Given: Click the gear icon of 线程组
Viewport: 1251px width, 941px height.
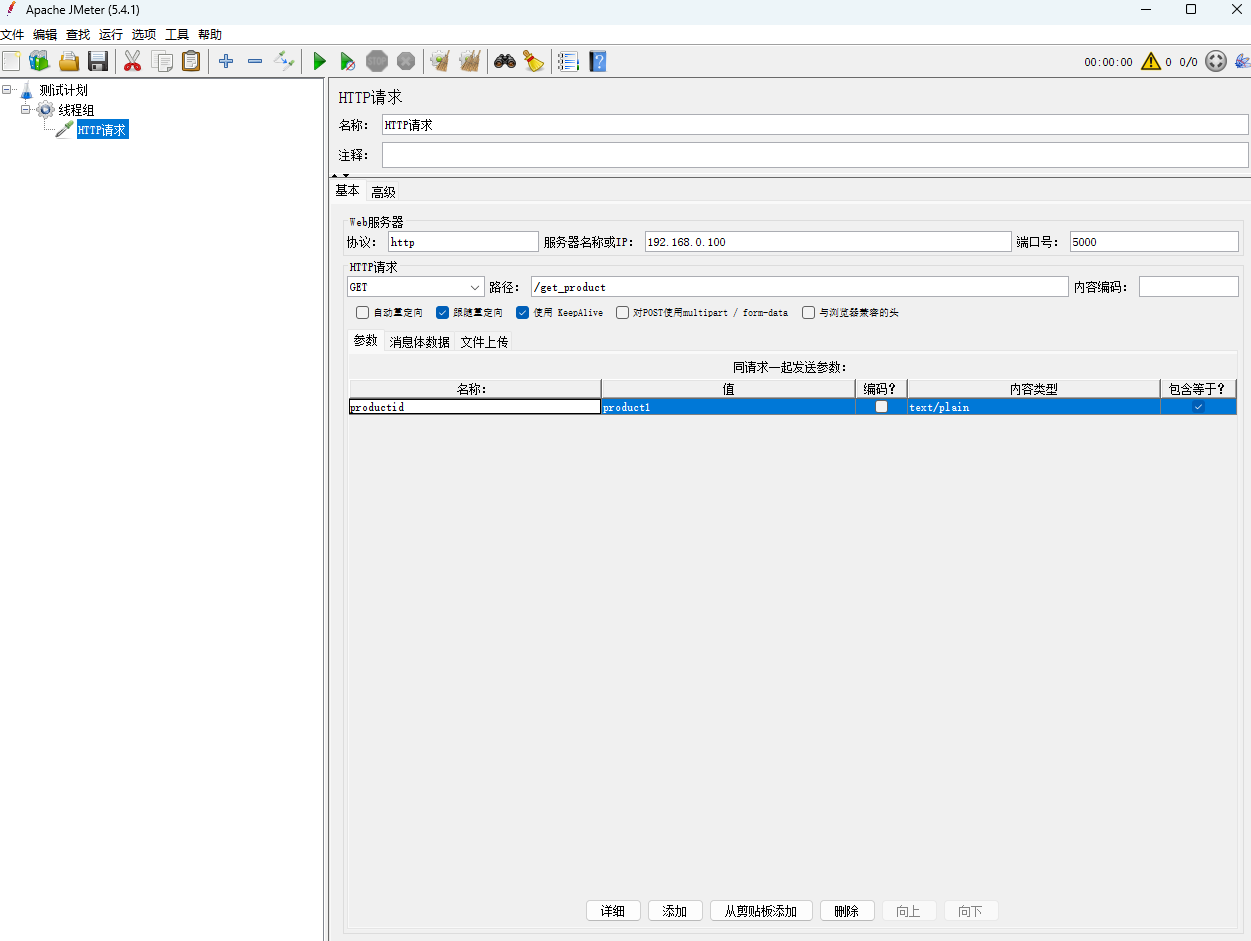Looking at the screenshot, I should pos(46,110).
